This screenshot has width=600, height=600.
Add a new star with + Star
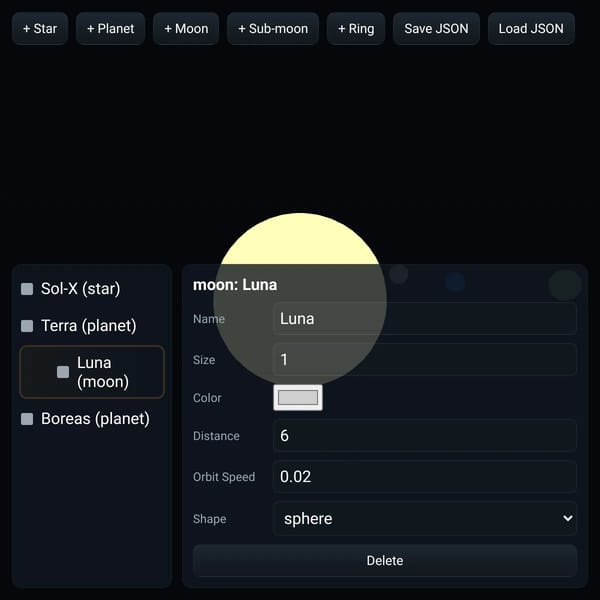click(40, 29)
